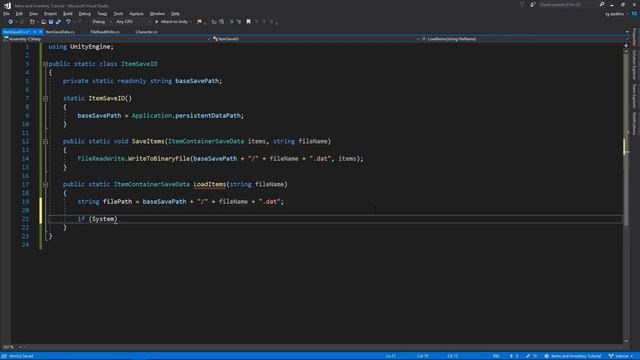Expand the Attach to Unity dropdown arrow
Screen dimensions: 640x360
191,22
